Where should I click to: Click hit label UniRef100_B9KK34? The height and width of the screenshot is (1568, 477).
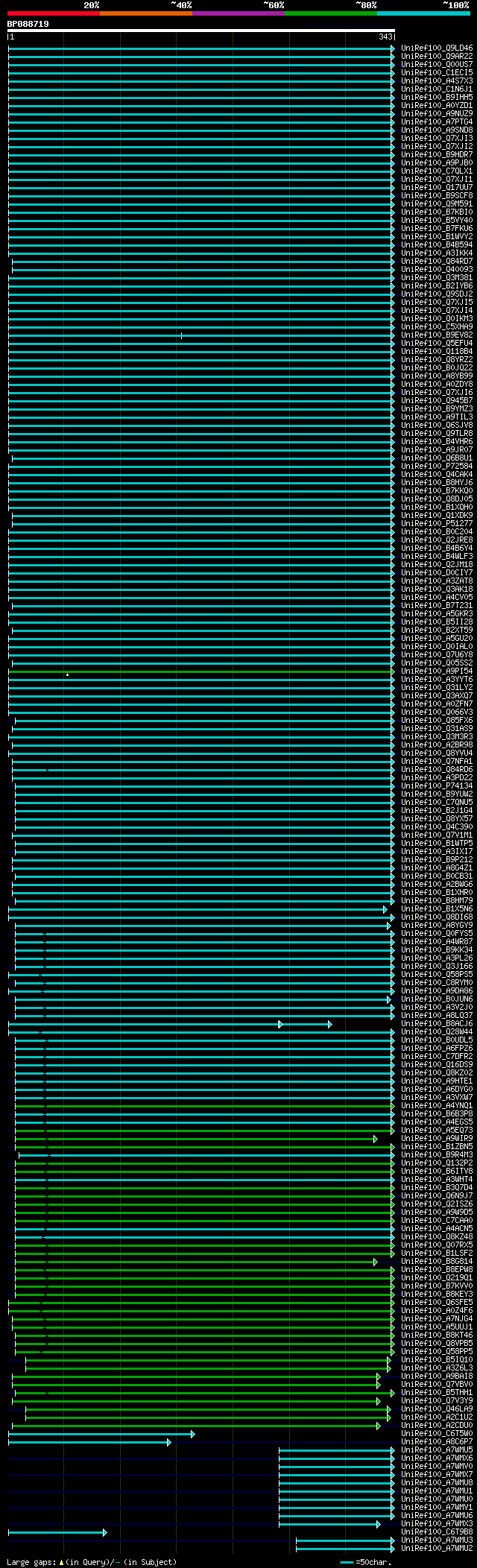437,949
